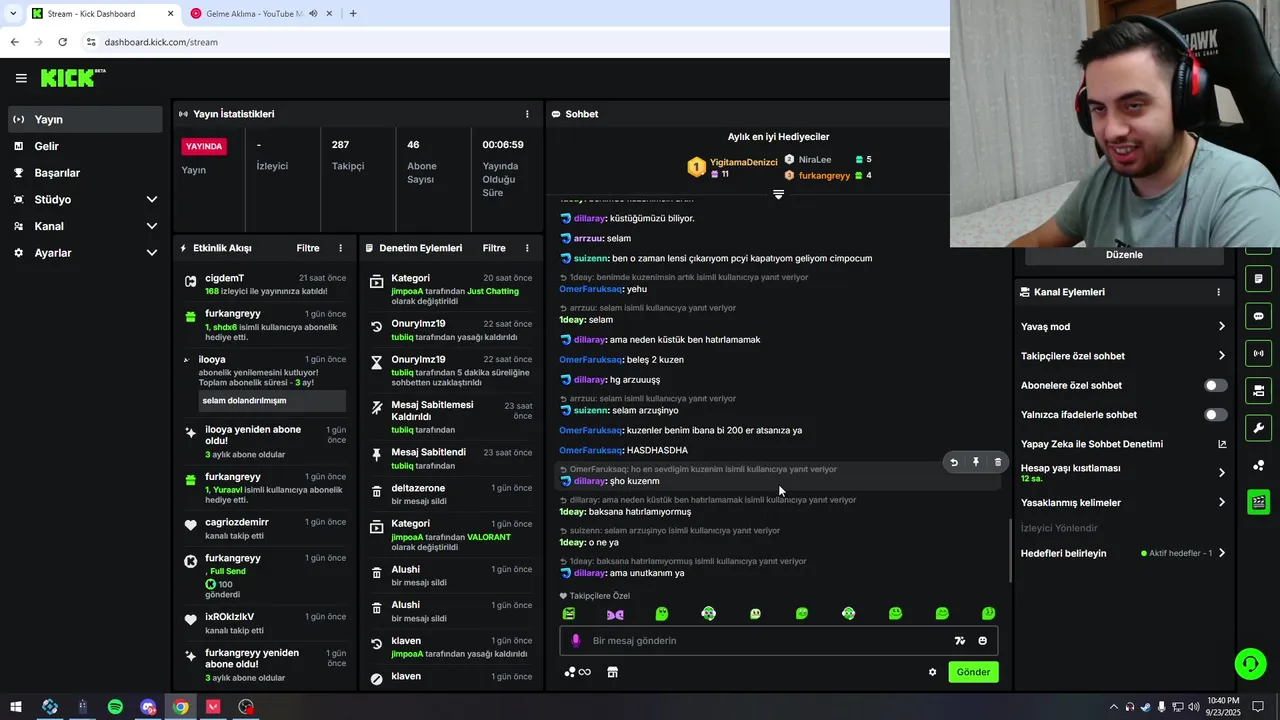
Task: Select Gelir in the left sidebar
Action: click(86, 146)
